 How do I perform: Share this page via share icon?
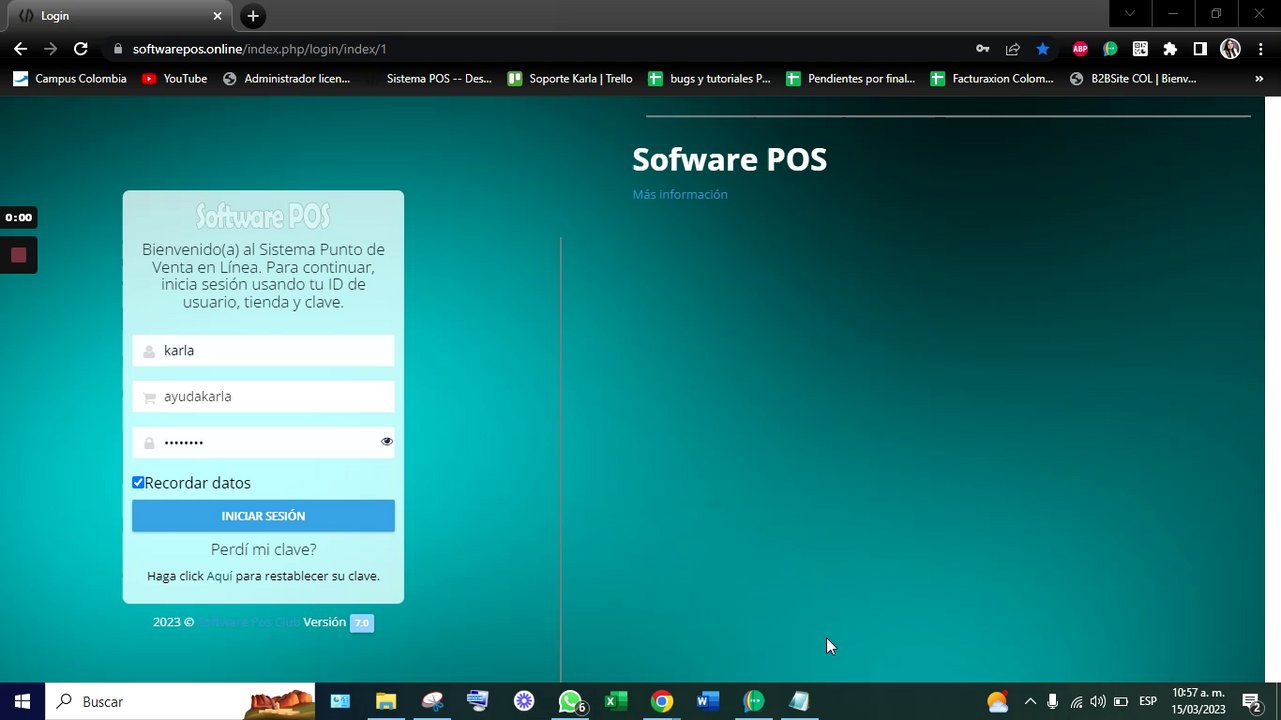click(1013, 49)
